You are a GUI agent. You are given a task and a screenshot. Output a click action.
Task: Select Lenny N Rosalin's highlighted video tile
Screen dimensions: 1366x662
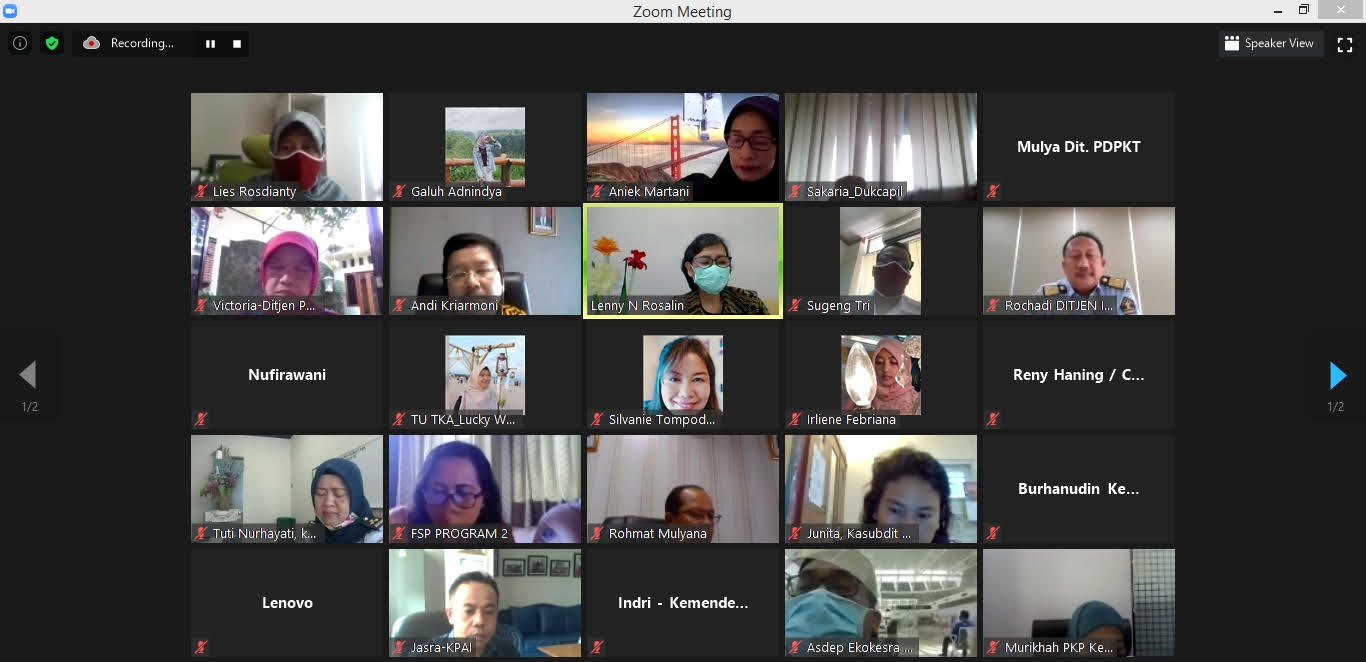(683, 260)
